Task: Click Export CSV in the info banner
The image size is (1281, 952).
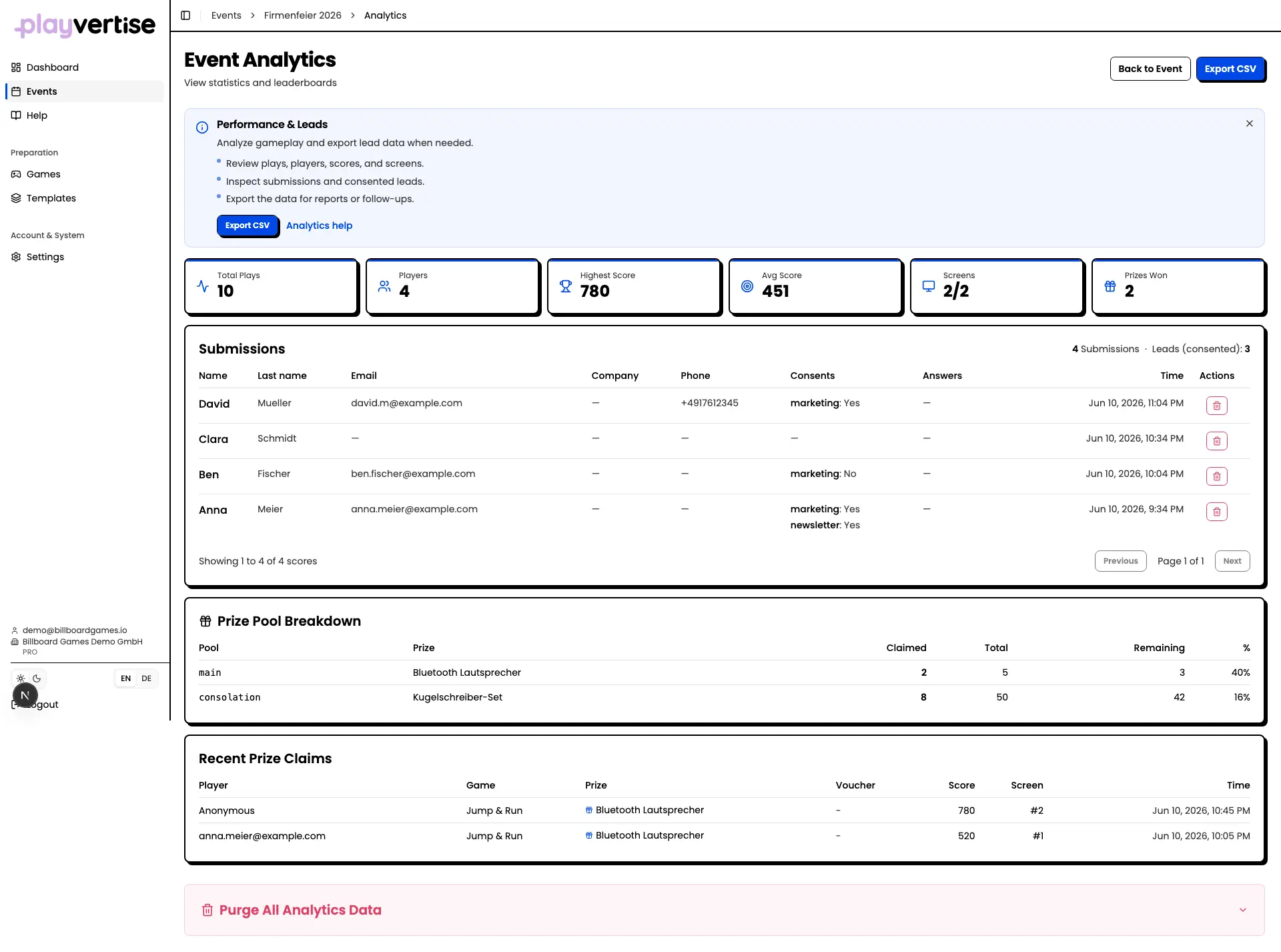Action: [247, 225]
